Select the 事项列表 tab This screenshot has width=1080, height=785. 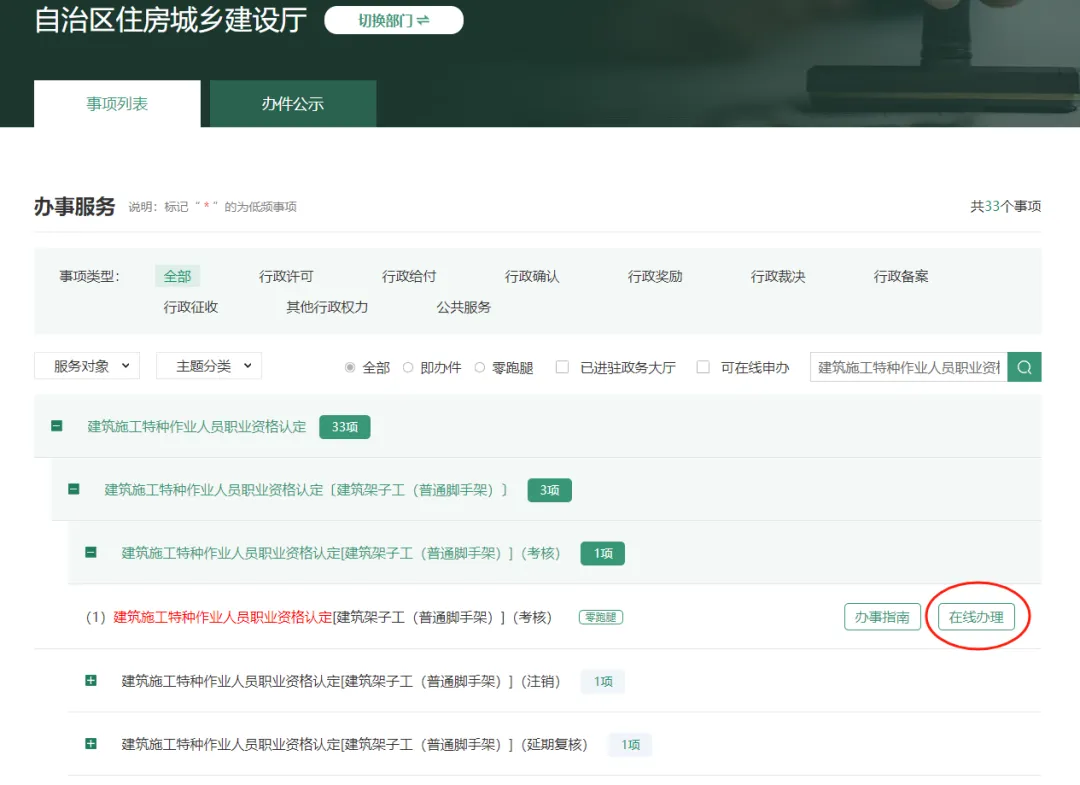(x=117, y=104)
